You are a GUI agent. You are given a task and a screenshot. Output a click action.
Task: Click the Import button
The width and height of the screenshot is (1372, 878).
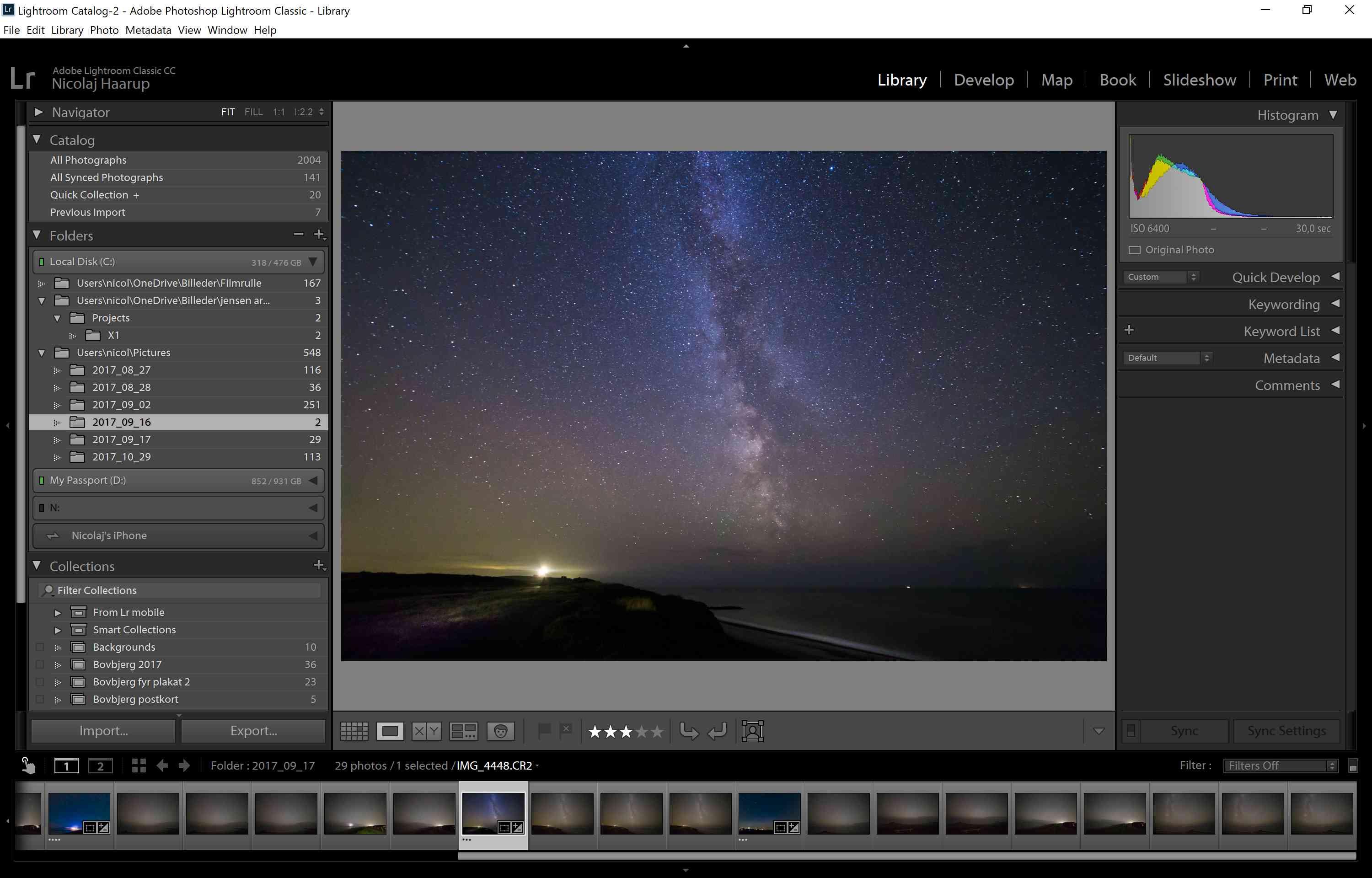[103, 731]
